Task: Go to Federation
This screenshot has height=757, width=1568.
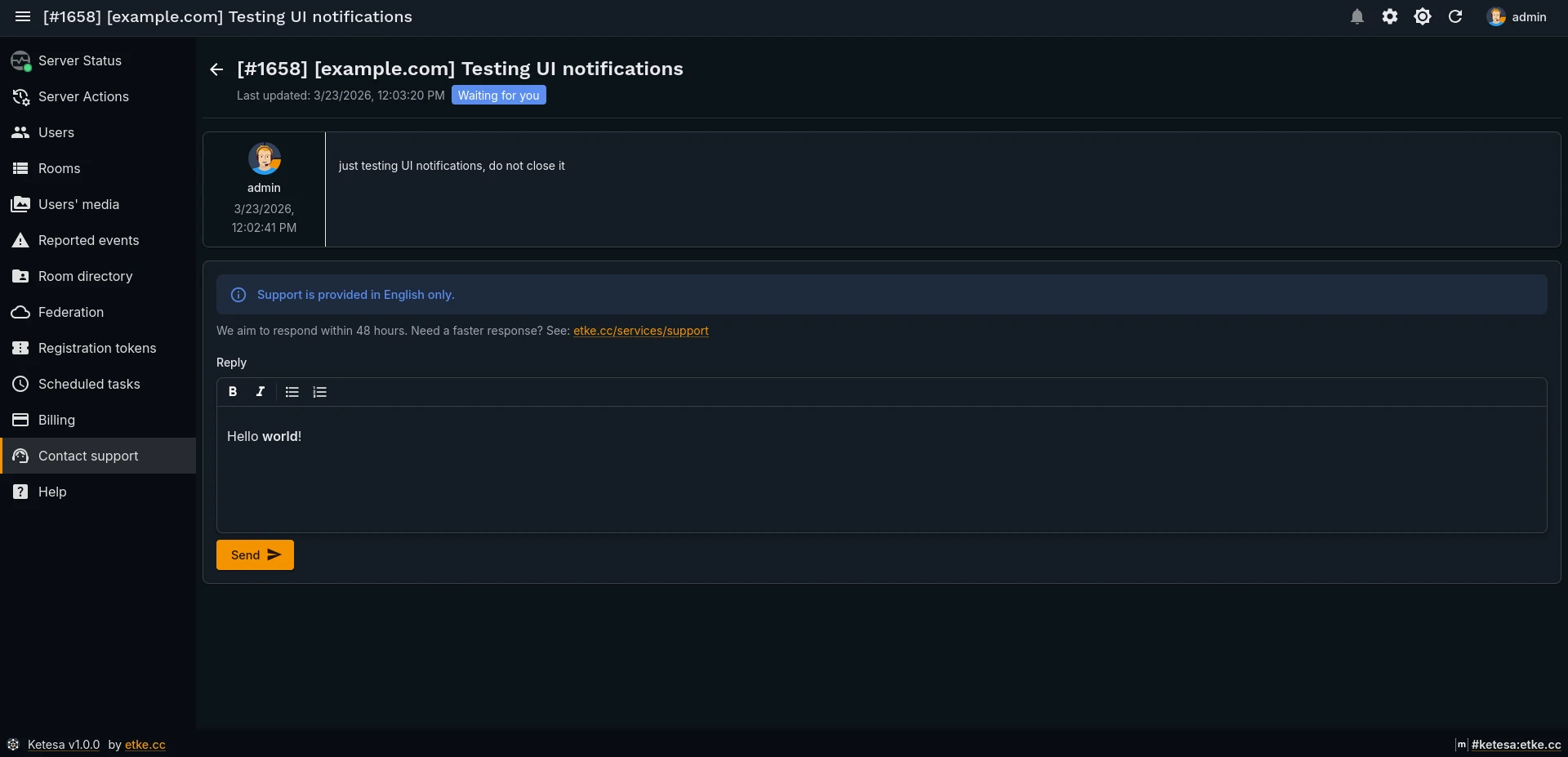Action: point(98,312)
